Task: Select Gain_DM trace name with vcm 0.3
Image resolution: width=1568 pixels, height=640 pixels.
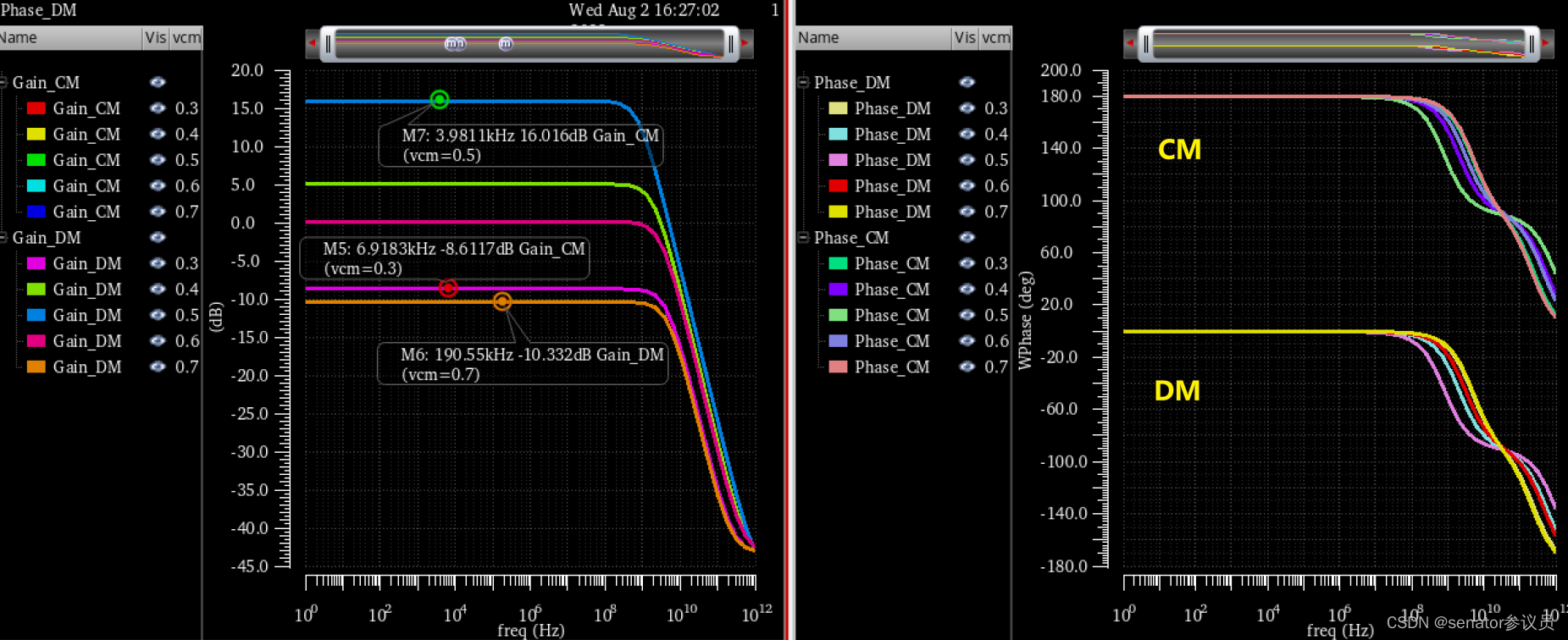Action: 87,263
